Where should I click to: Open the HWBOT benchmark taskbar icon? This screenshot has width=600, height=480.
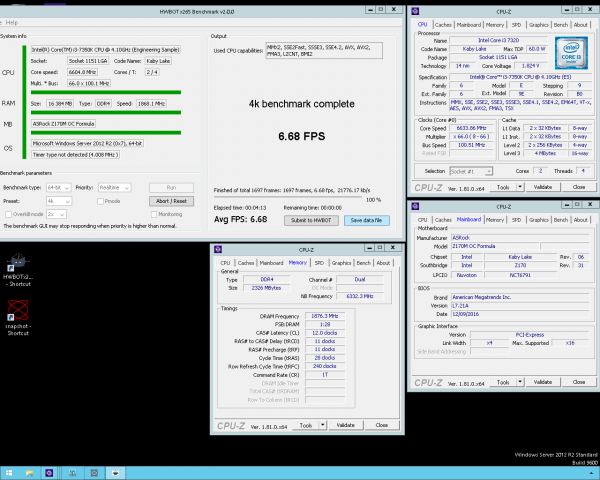click(115, 473)
